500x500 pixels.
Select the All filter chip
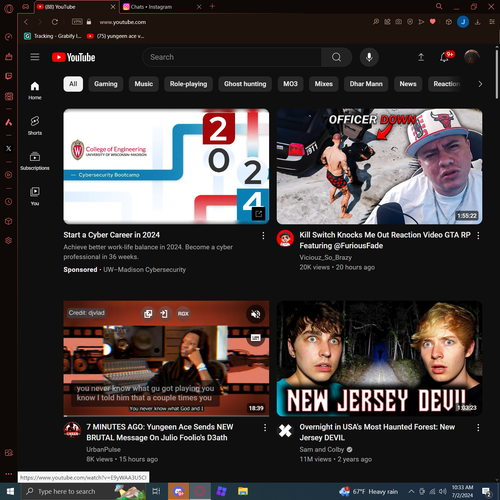point(73,84)
